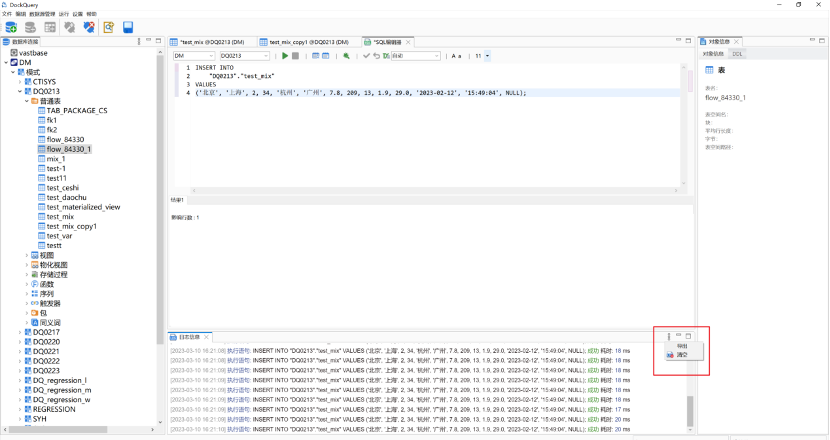Click the log panel vertical scrollbar thumb
This screenshot has width=830, height=440.
click(x=690, y=410)
